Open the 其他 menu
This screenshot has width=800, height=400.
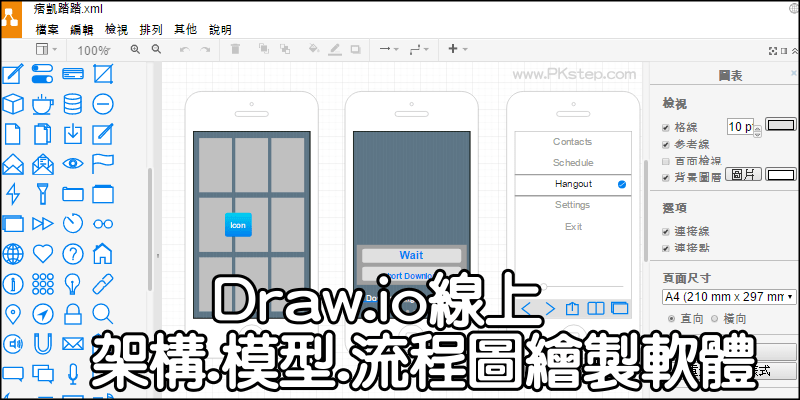pos(185,30)
